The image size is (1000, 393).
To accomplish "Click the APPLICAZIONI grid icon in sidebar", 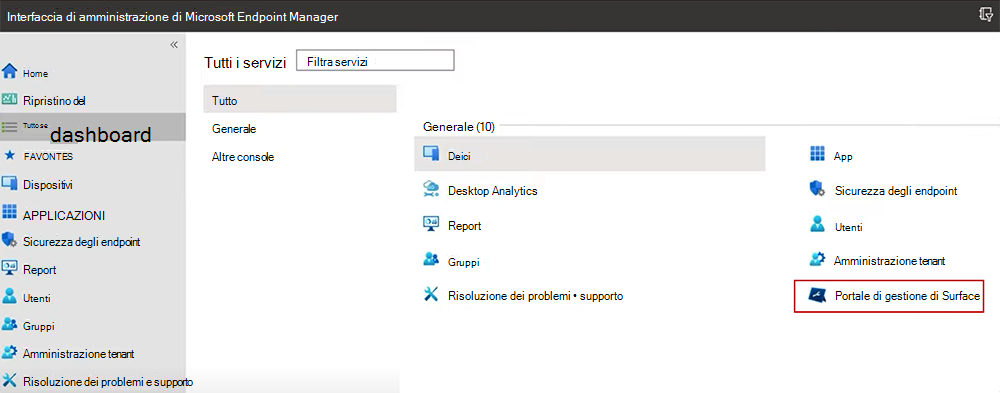I will point(10,212).
